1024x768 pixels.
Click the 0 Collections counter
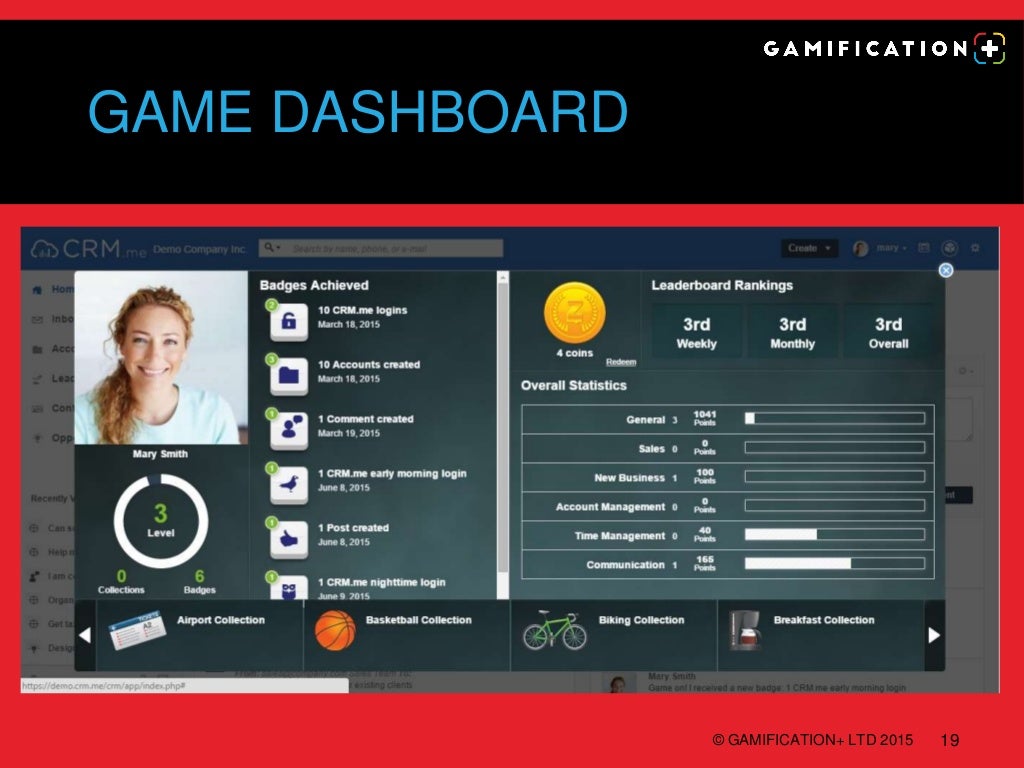pyautogui.click(x=121, y=581)
